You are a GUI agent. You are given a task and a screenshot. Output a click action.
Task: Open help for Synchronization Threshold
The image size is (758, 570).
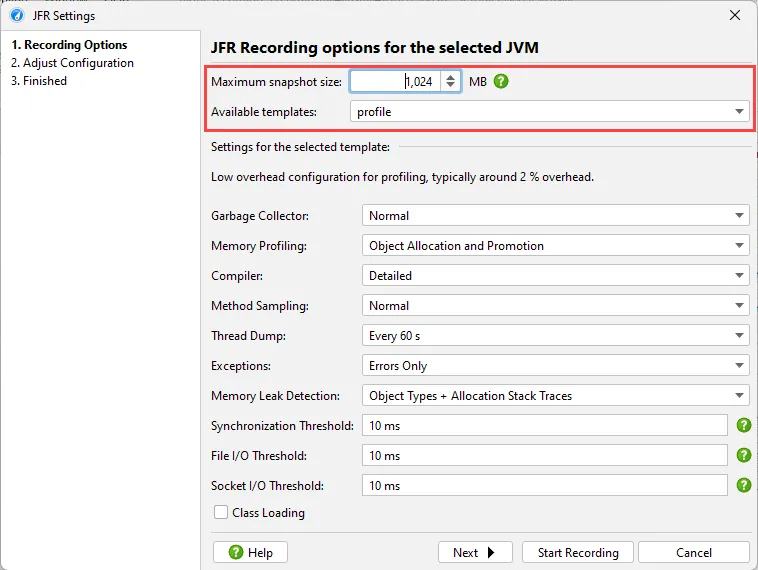click(x=743, y=425)
